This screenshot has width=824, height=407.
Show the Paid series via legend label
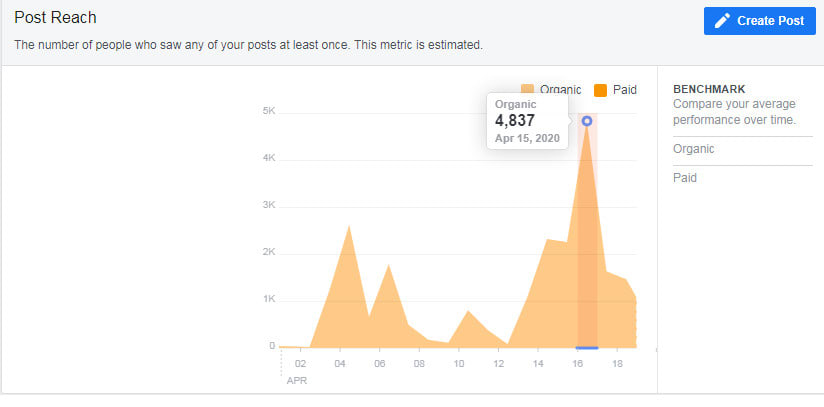(x=625, y=90)
